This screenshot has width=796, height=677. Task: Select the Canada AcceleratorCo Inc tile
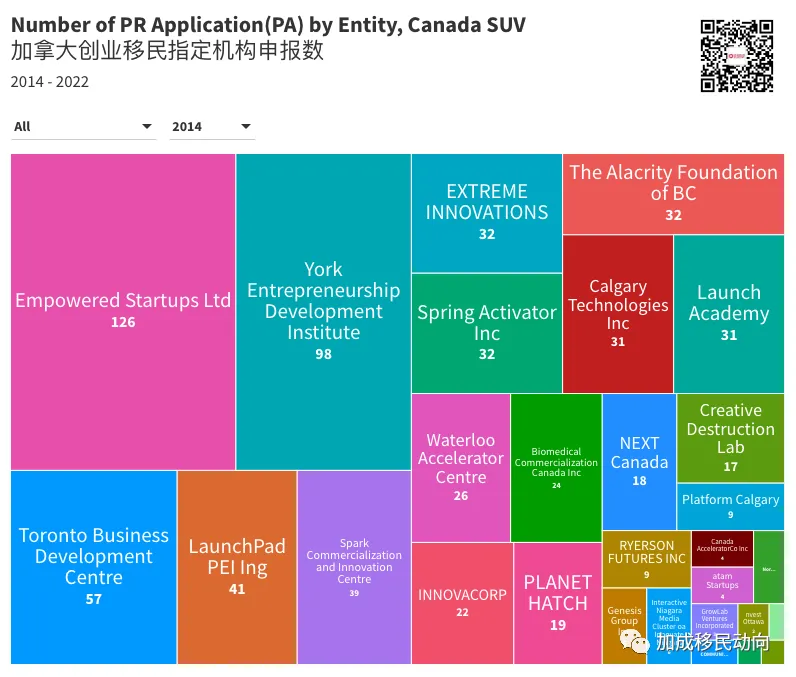[722, 549]
